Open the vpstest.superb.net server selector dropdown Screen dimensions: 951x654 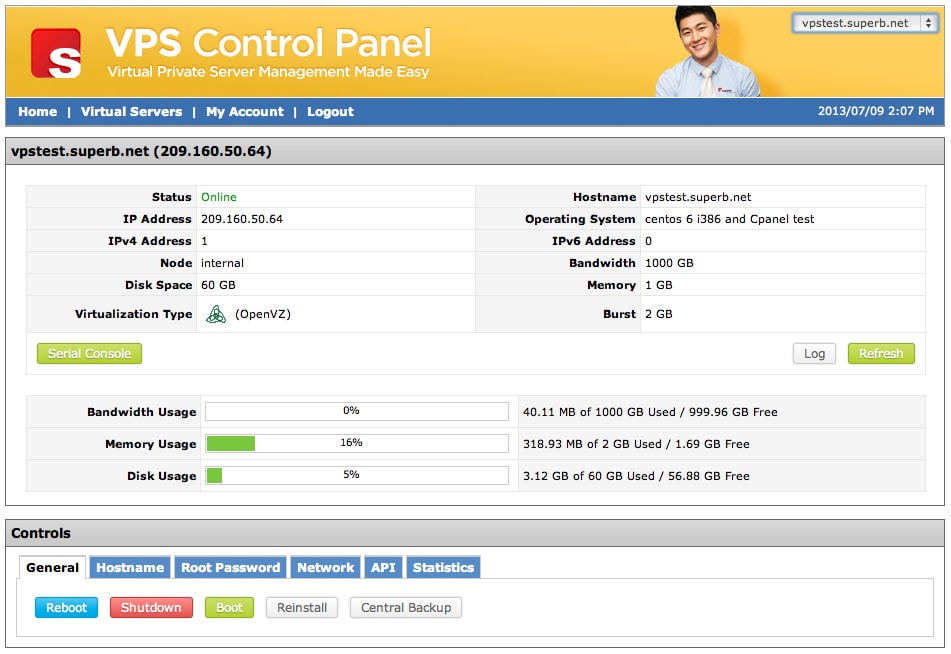pos(865,23)
